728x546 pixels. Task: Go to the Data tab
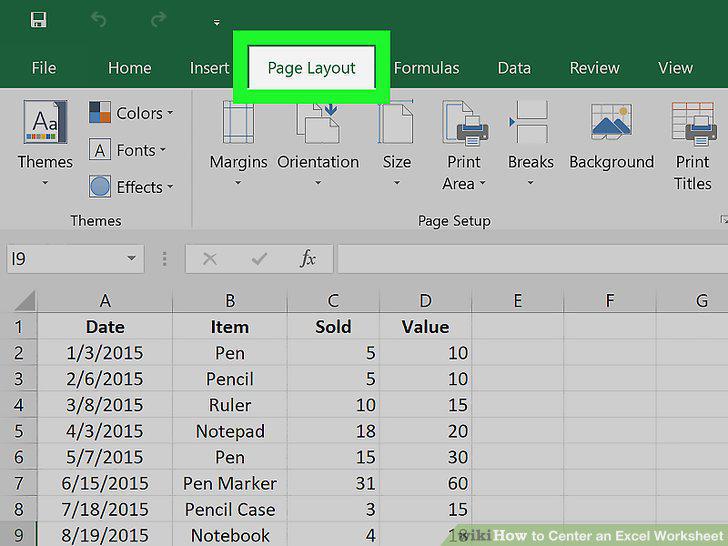pos(514,68)
